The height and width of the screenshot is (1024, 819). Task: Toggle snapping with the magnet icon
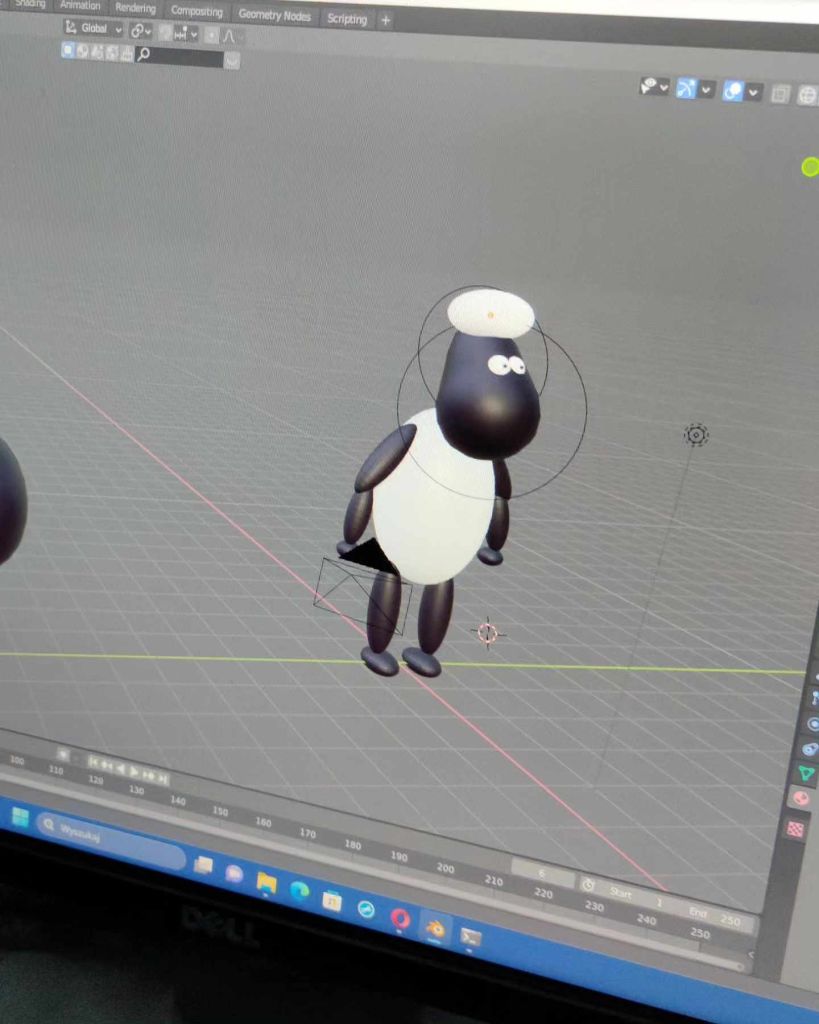[165, 32]
